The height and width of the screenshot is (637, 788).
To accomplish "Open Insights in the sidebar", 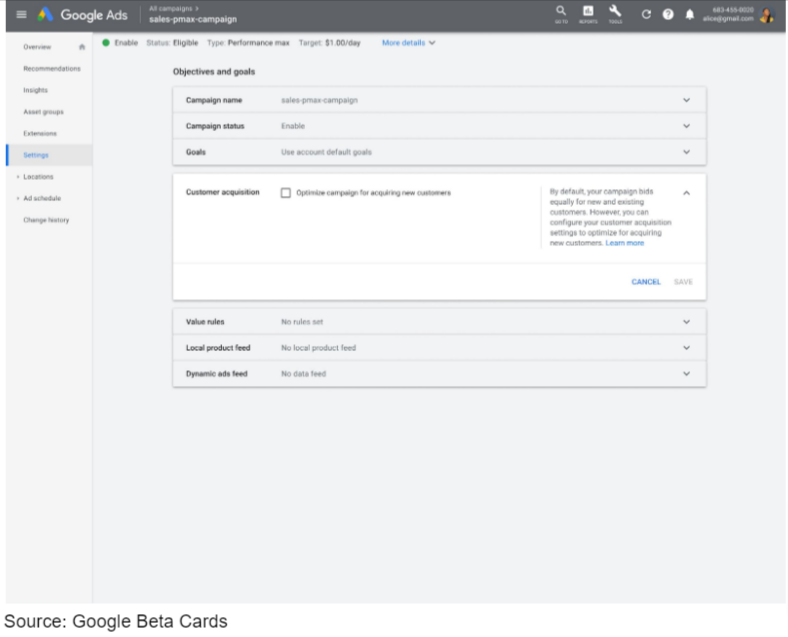I will 36,90.
